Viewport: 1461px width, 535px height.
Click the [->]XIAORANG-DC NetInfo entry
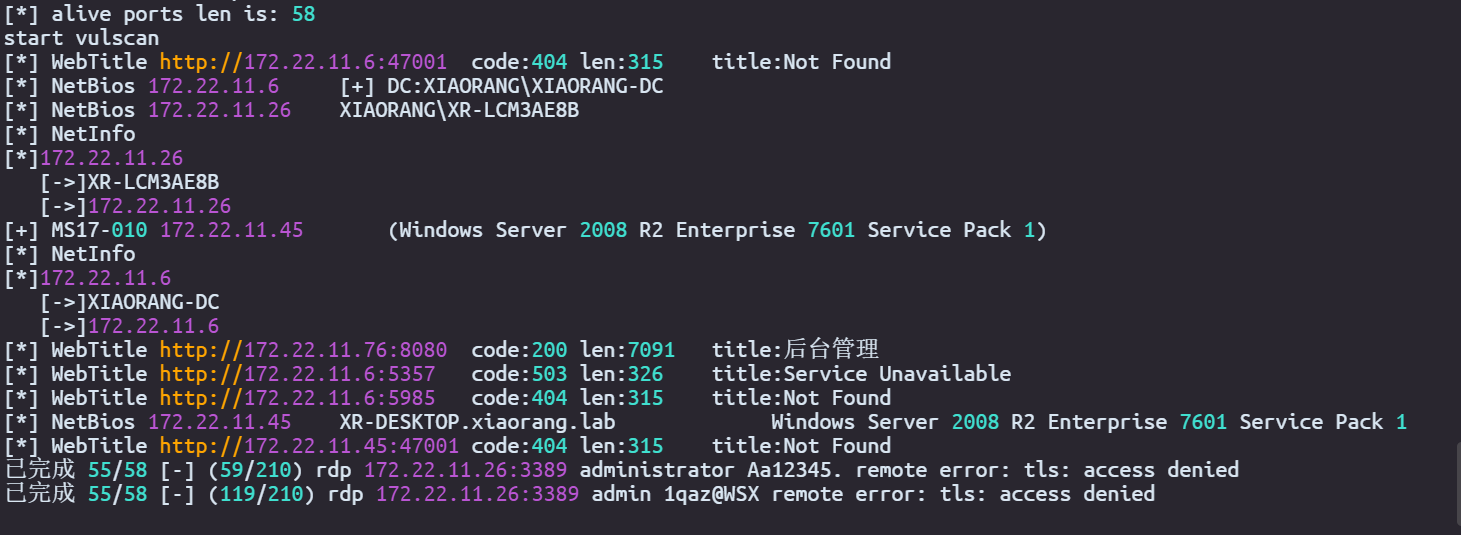click(129, 302)
